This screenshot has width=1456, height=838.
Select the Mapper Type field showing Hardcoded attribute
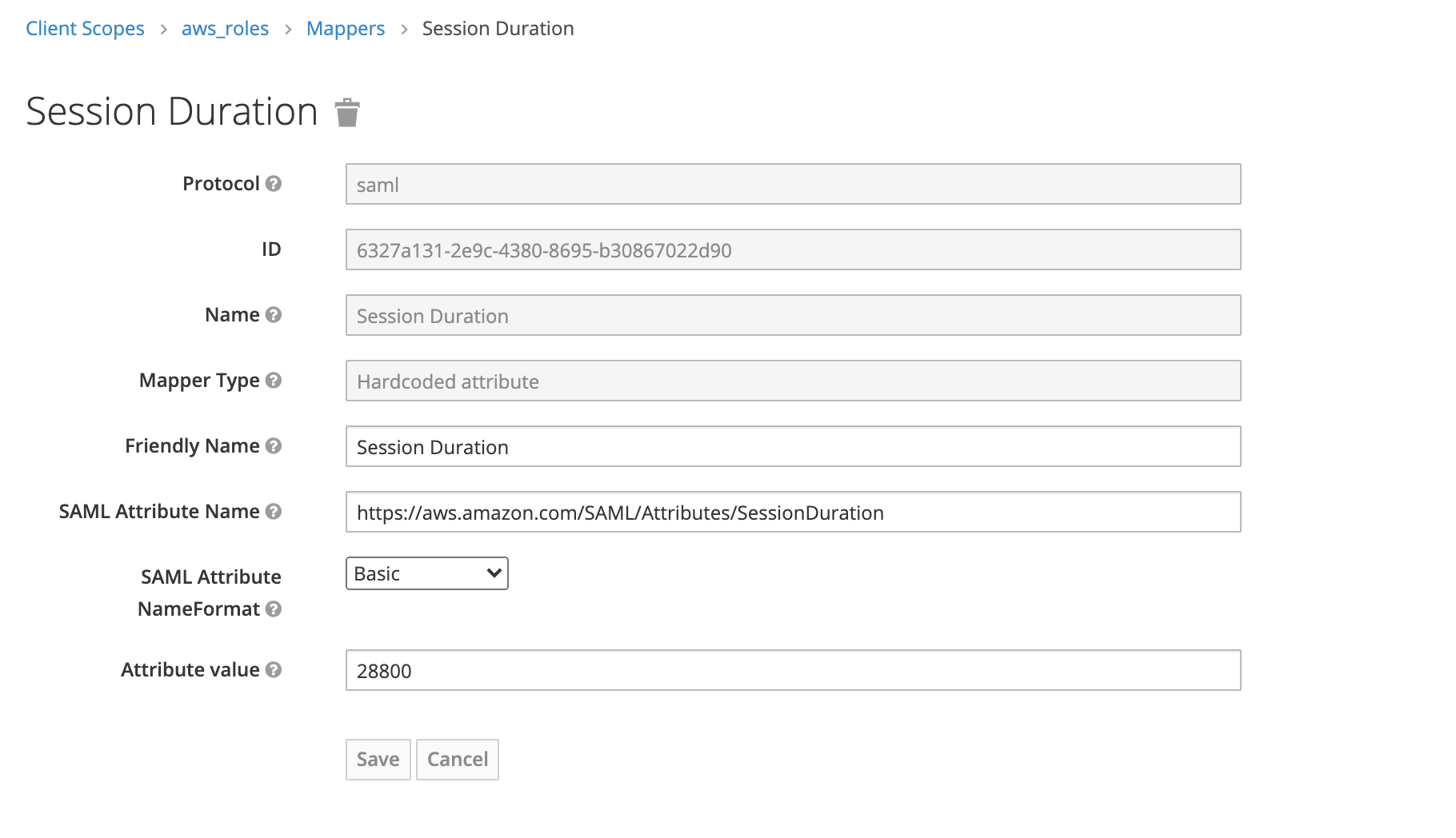(x=794, y=381)
